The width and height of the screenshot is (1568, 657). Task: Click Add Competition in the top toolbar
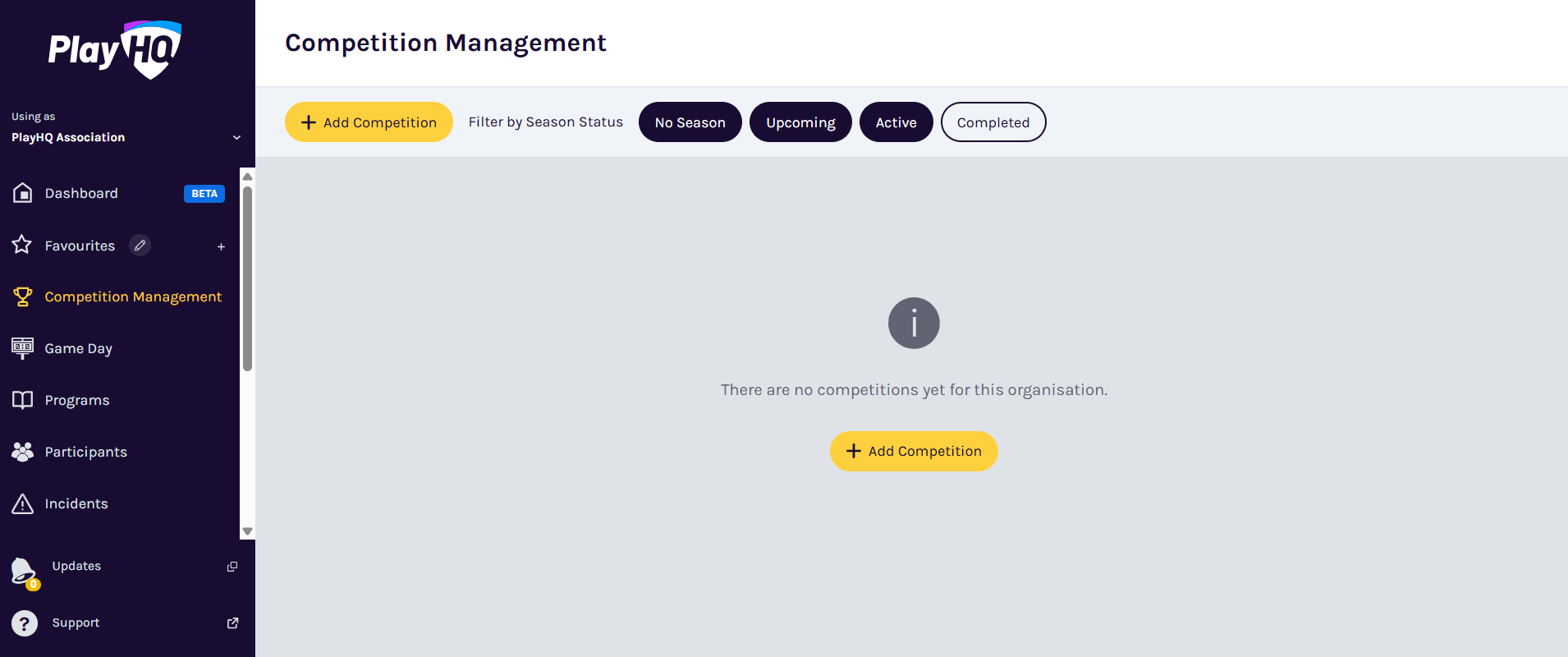(369, 122)
